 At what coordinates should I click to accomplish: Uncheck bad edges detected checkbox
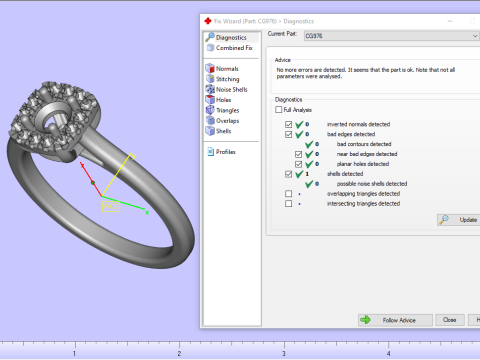(x=288, y=134)
